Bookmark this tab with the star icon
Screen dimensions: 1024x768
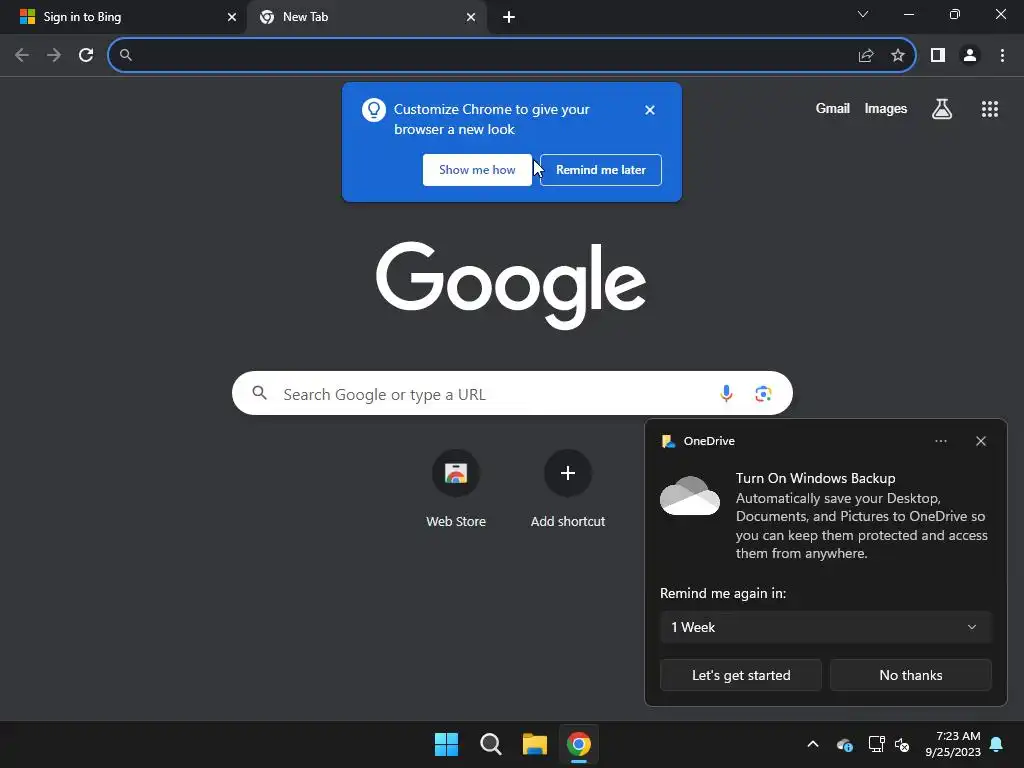(898, 56)
